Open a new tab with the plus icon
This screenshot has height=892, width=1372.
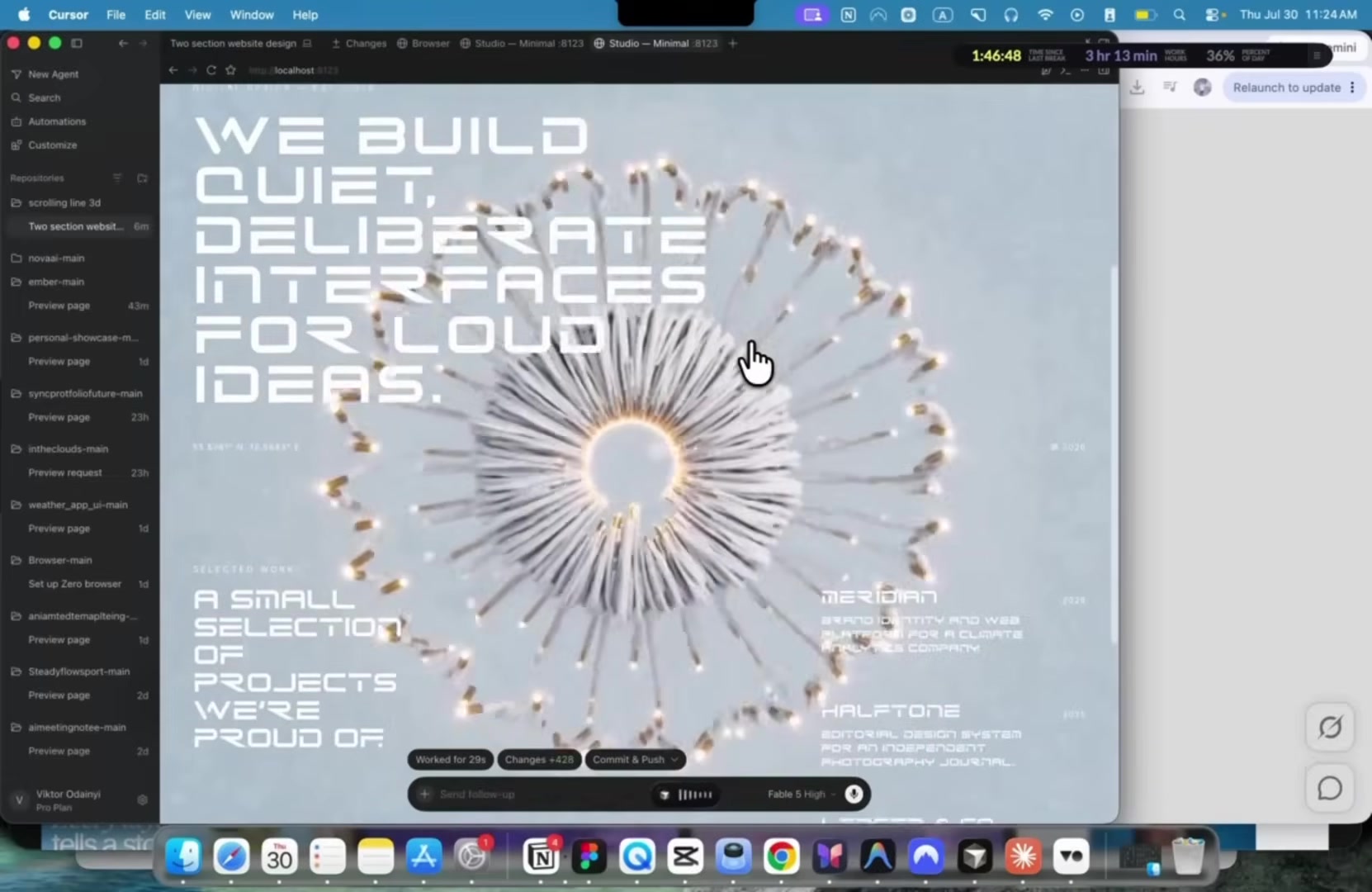click(732, 43)
